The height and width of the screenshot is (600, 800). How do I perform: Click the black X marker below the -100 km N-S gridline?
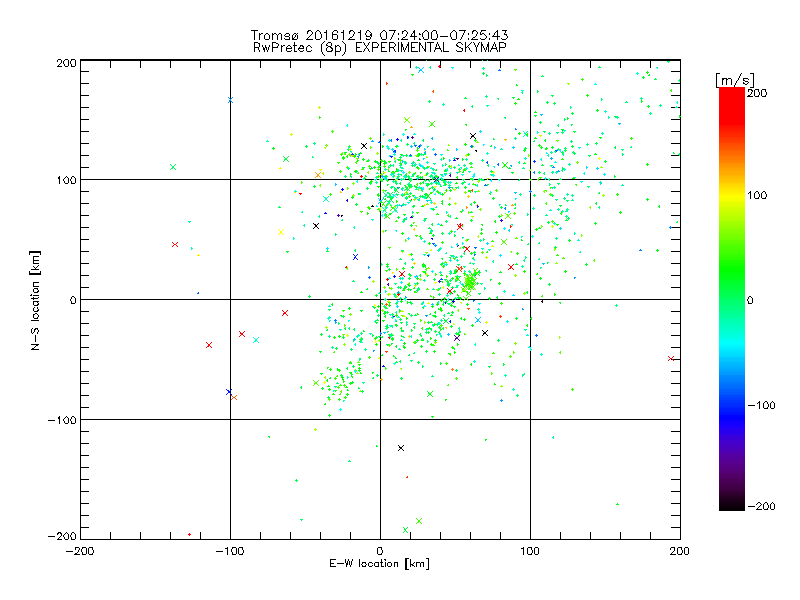pyautogui.click(x=401, y=448)
